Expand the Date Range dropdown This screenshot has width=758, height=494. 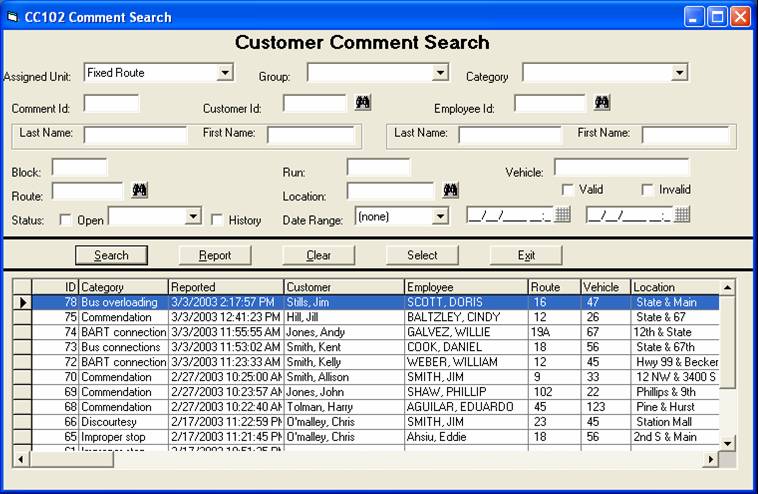point(440,216)
